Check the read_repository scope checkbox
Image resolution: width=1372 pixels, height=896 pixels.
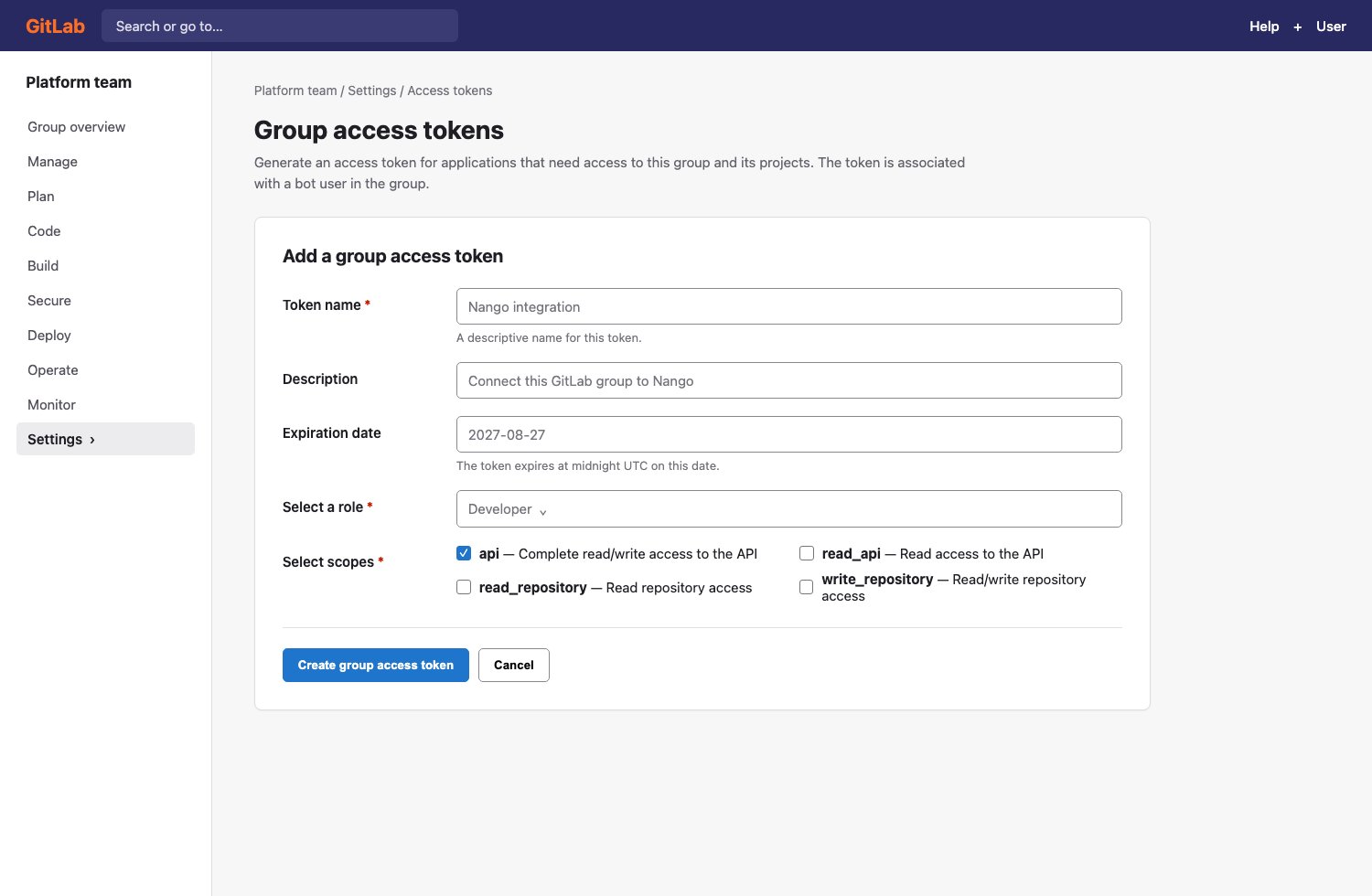[x=464, y=587]
